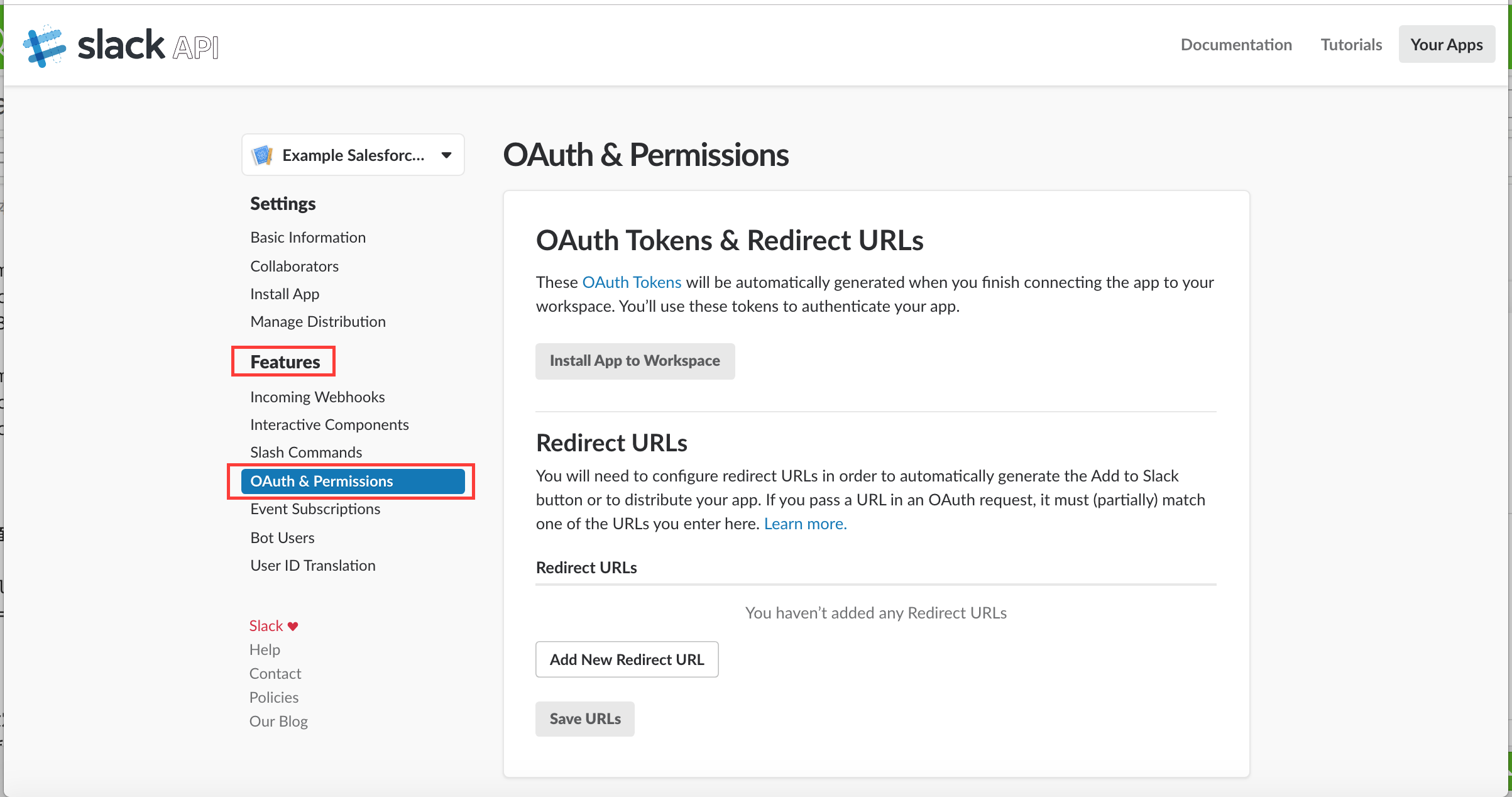Image resolution: width=1512 pixels, height=797 pixels.
Task: Click the Save URLs button
Action: tap(585, 719)
